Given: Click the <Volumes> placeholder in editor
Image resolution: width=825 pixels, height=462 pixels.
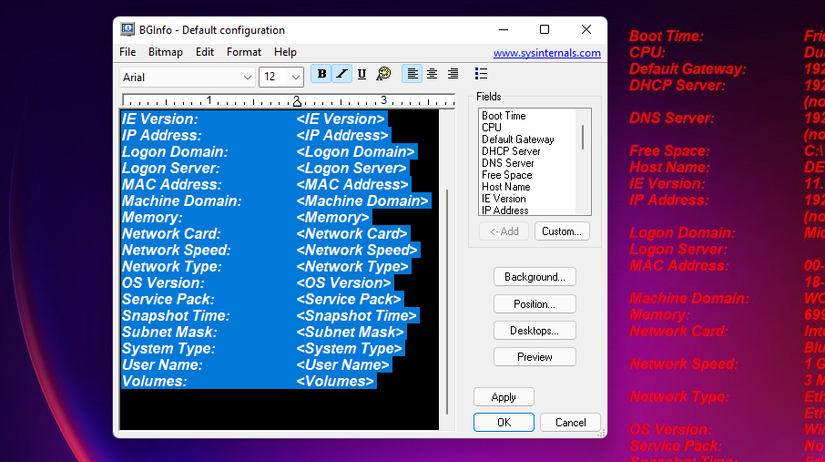Looking at the screenshot, I should tap(335, 381).
